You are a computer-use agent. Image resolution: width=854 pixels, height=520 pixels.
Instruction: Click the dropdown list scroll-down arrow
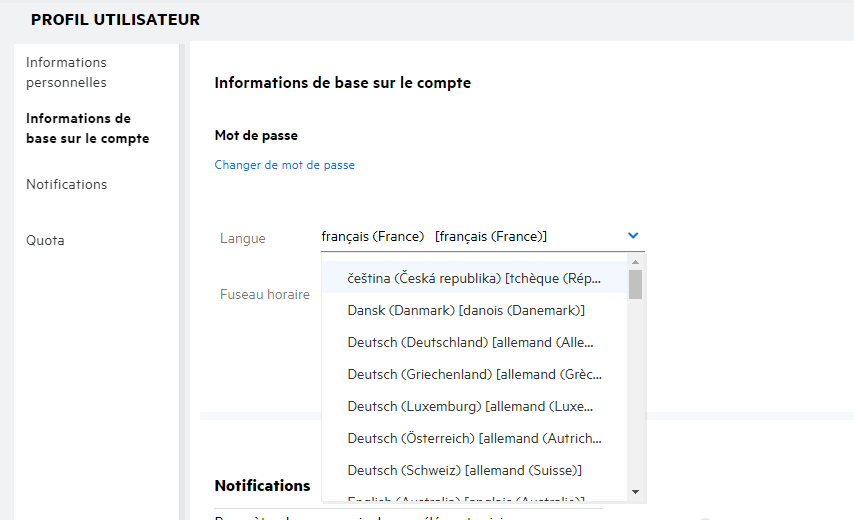tap(635, 492)
